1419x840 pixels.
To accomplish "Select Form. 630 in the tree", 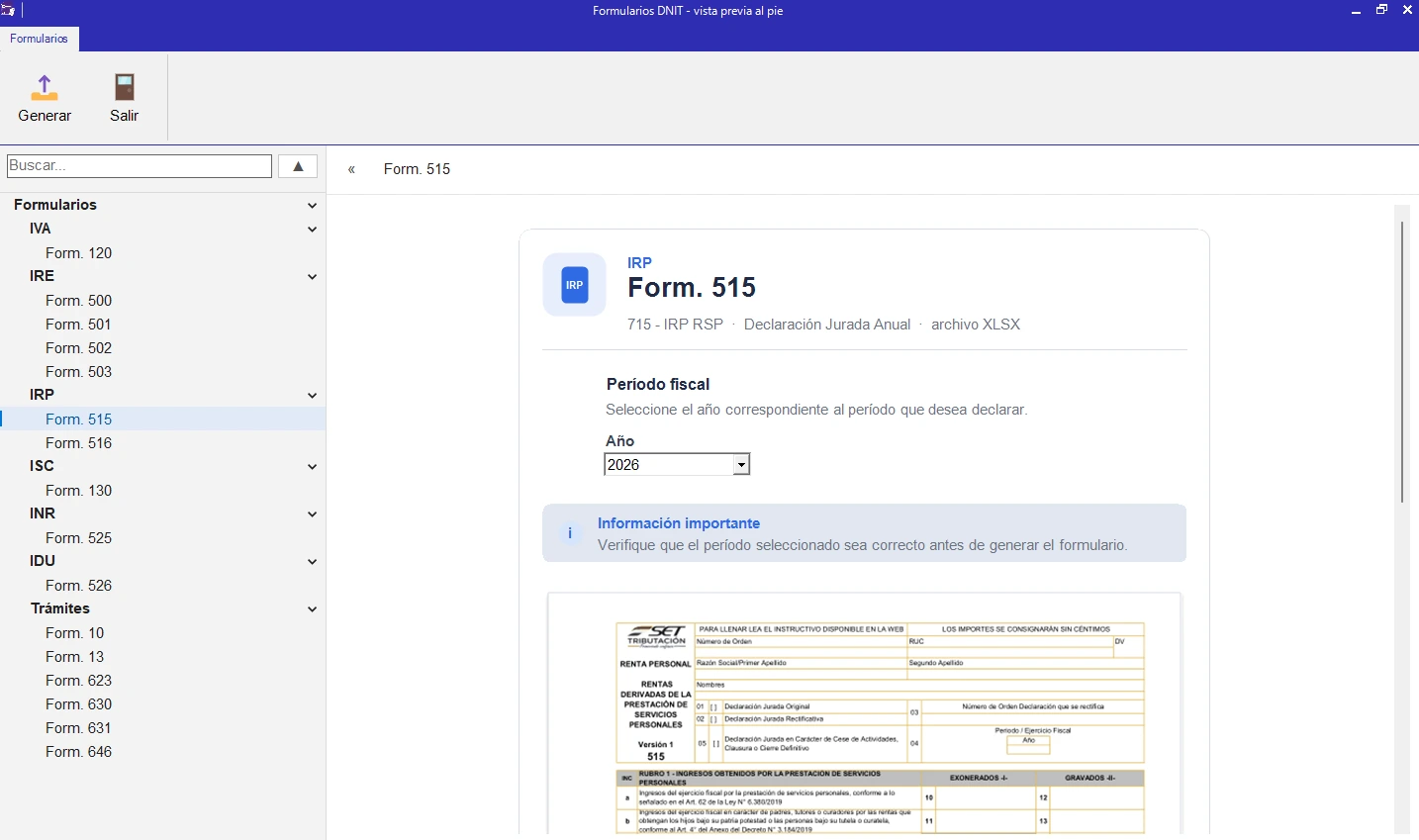I will point(78,704).
